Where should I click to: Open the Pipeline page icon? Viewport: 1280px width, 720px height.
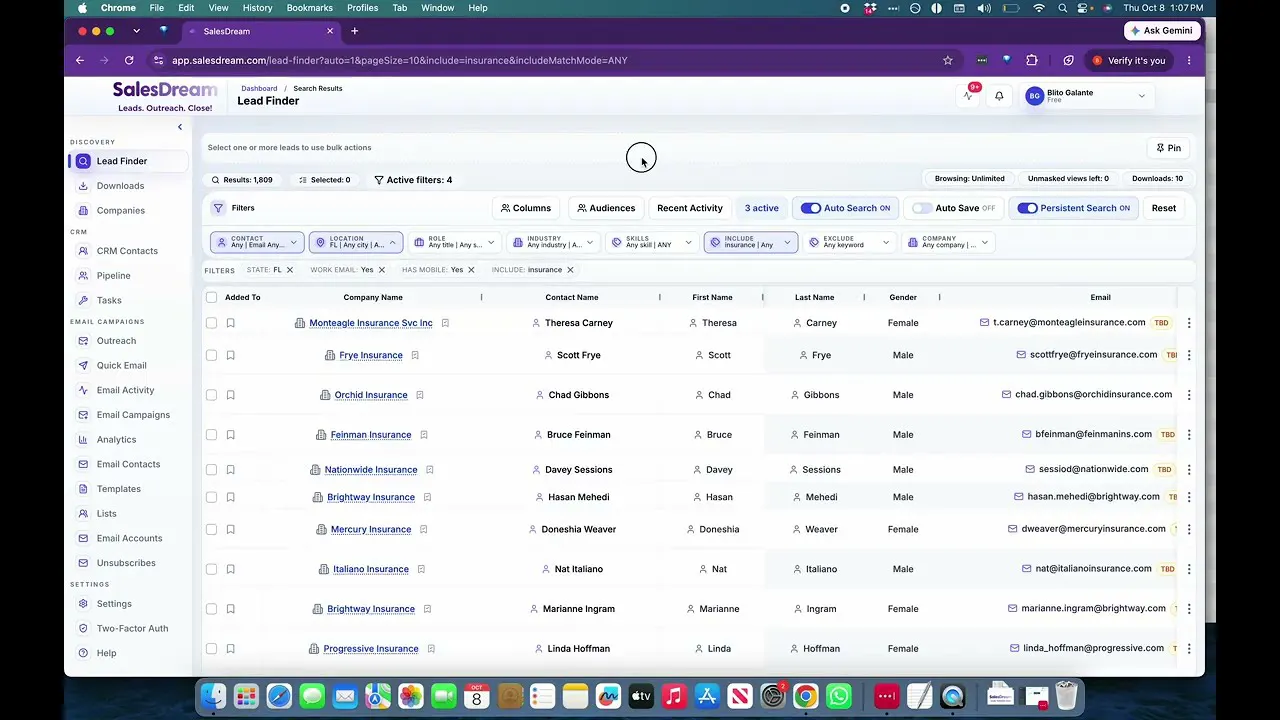pos(83,276)
